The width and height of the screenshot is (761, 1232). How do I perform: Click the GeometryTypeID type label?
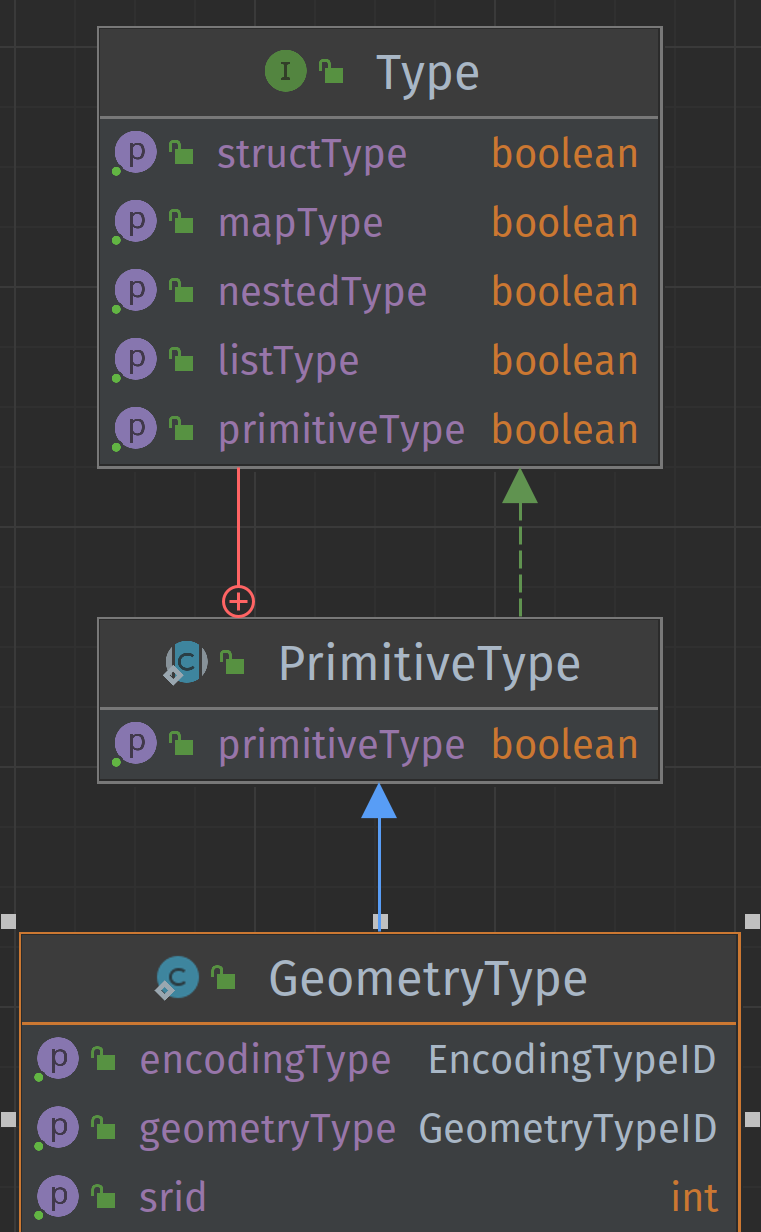point(568,1128)
